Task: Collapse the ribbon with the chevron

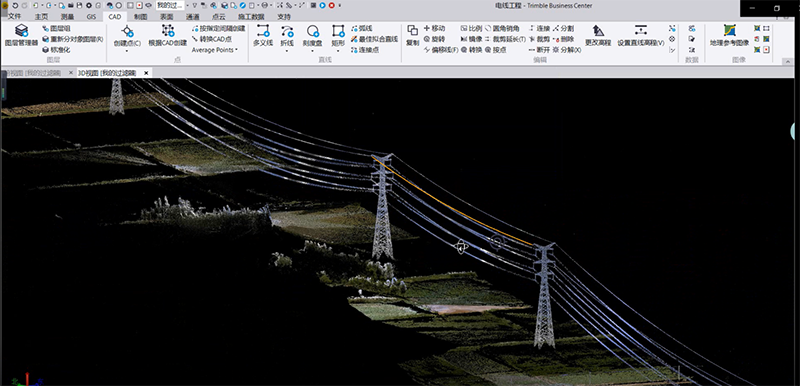Action: (788, 61)
